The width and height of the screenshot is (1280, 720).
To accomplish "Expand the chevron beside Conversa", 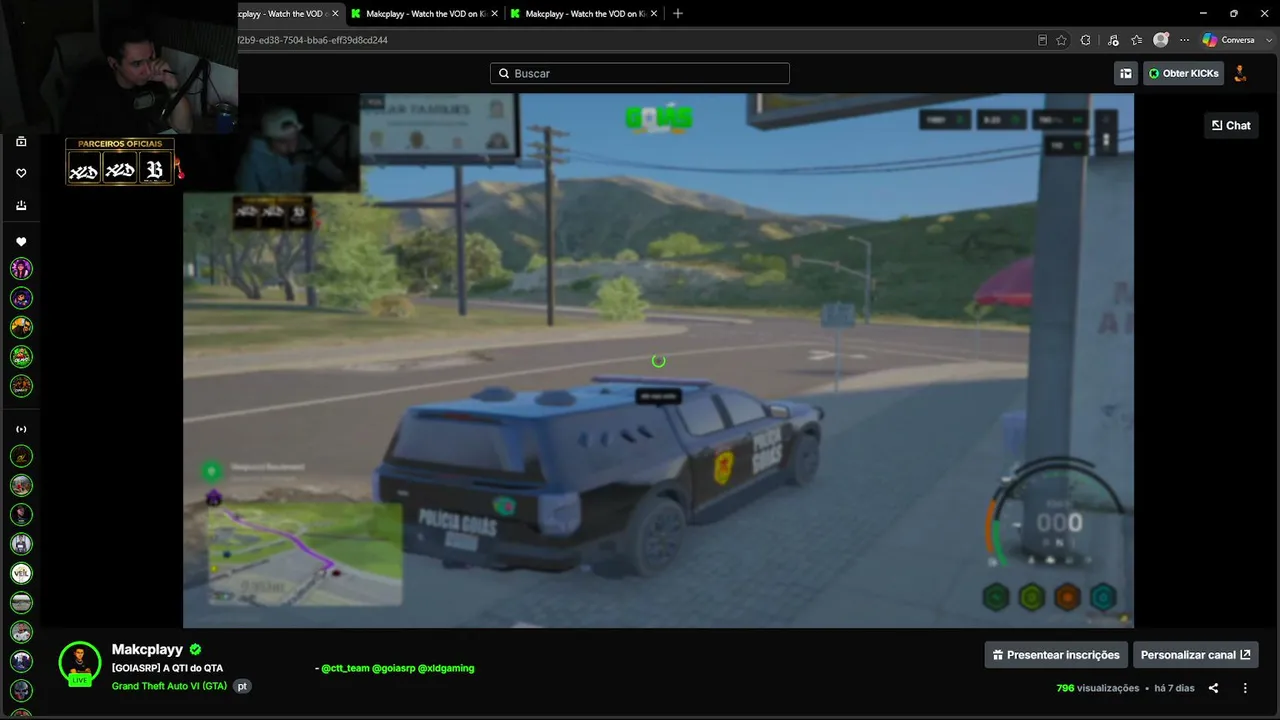I will click(x=1268, y=40).
